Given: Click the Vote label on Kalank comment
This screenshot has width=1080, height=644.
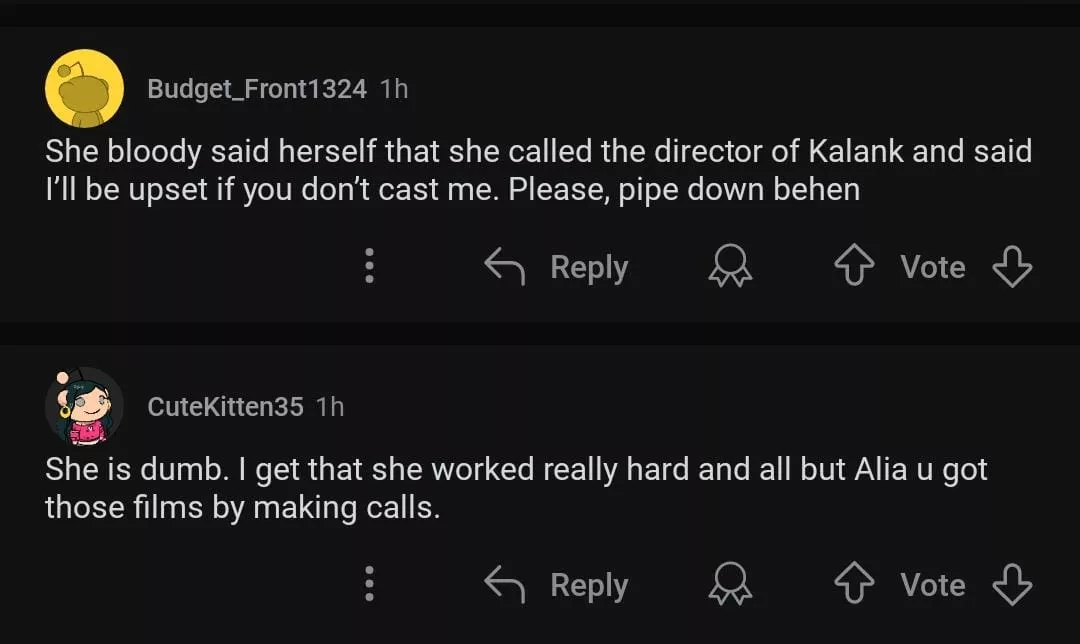Looking at the screenshot, I should (x=932, y=267).
